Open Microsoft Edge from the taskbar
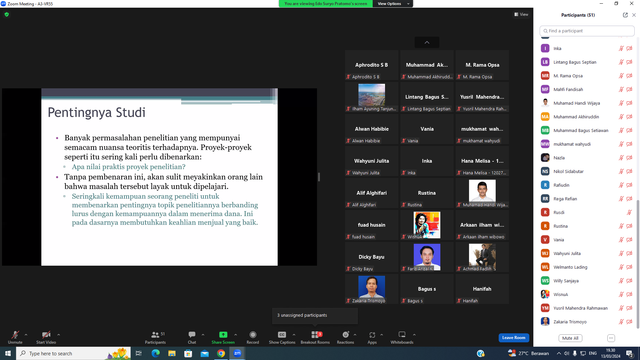640x360 pixels. tap(156, 353)
